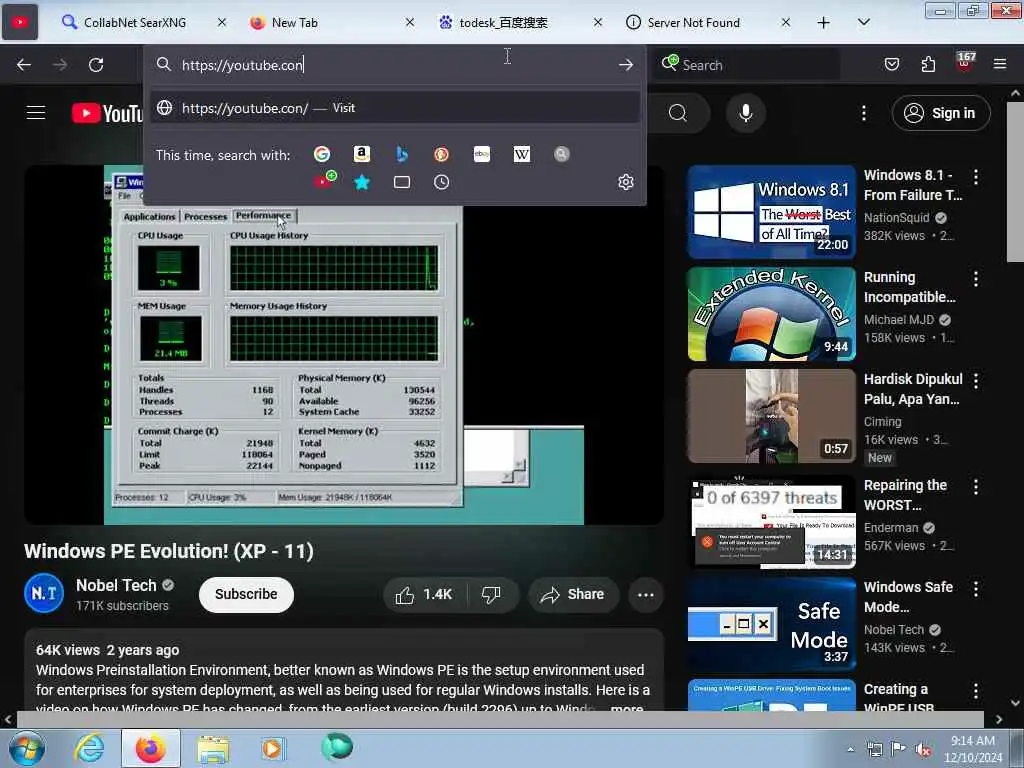Open options for Repairing the WORST video
Screen dimensions: 1024x768
pos(976,487)
